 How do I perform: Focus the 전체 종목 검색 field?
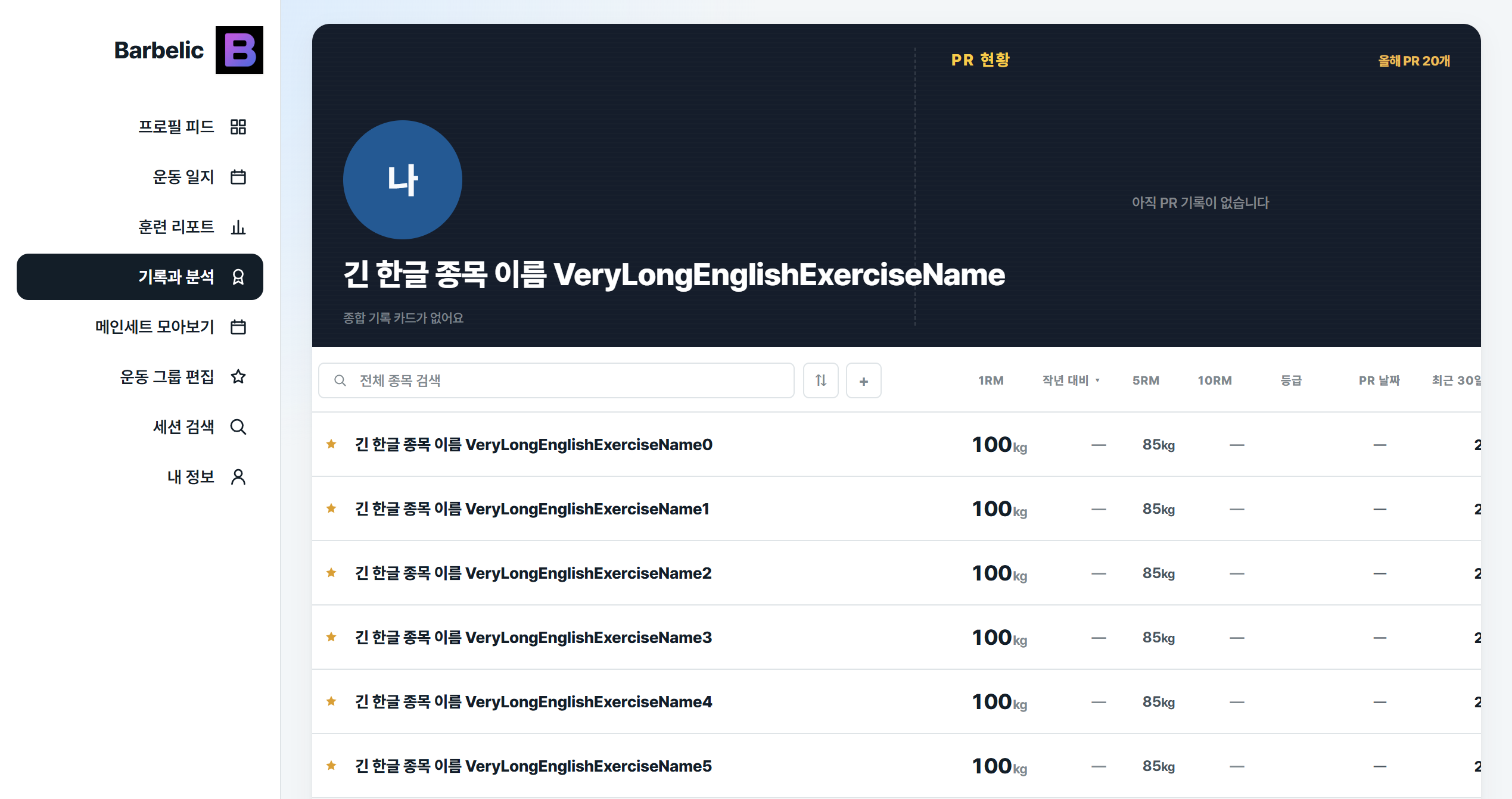(556, 380)
